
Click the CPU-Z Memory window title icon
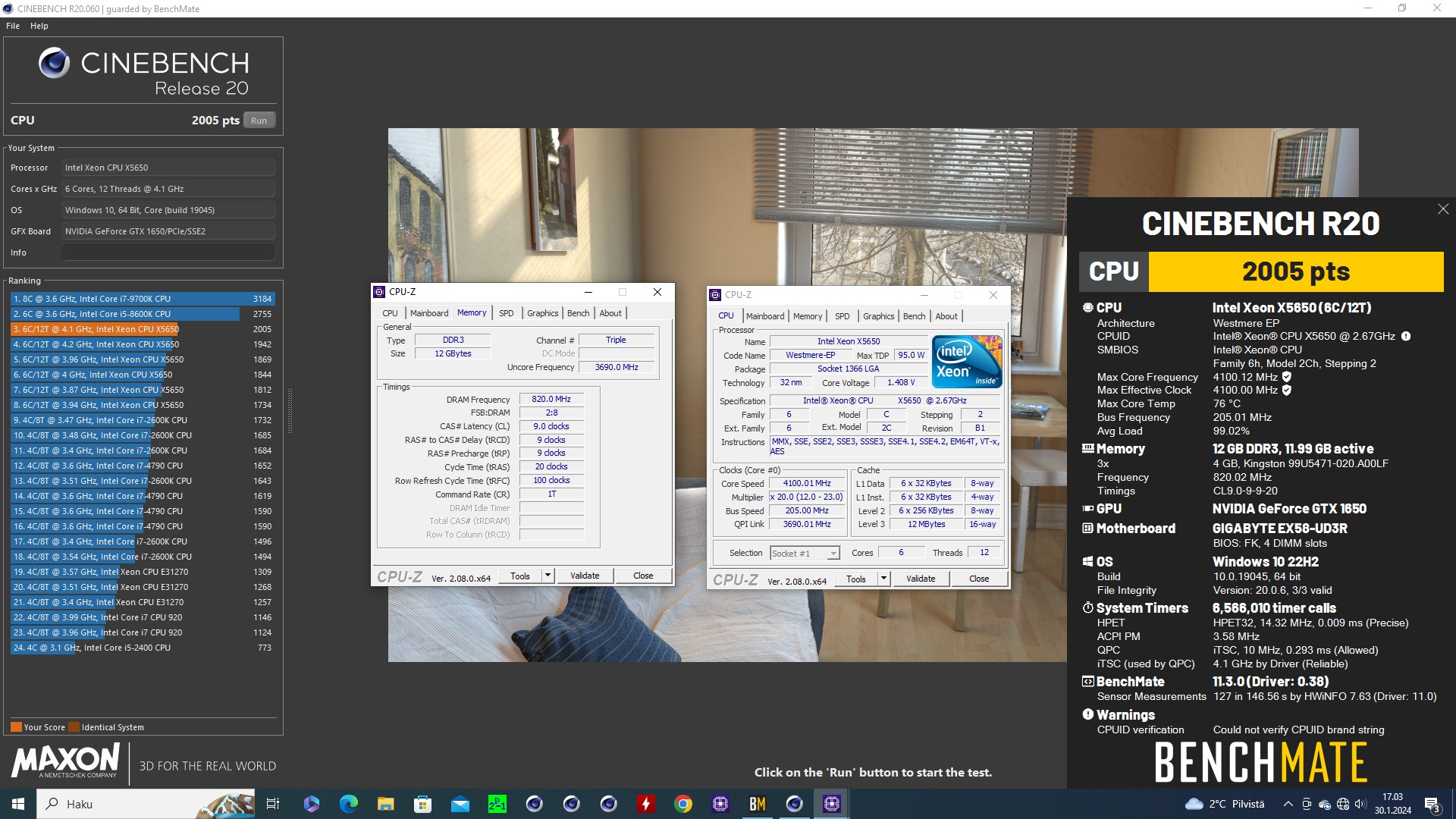(x=379, y=292)
